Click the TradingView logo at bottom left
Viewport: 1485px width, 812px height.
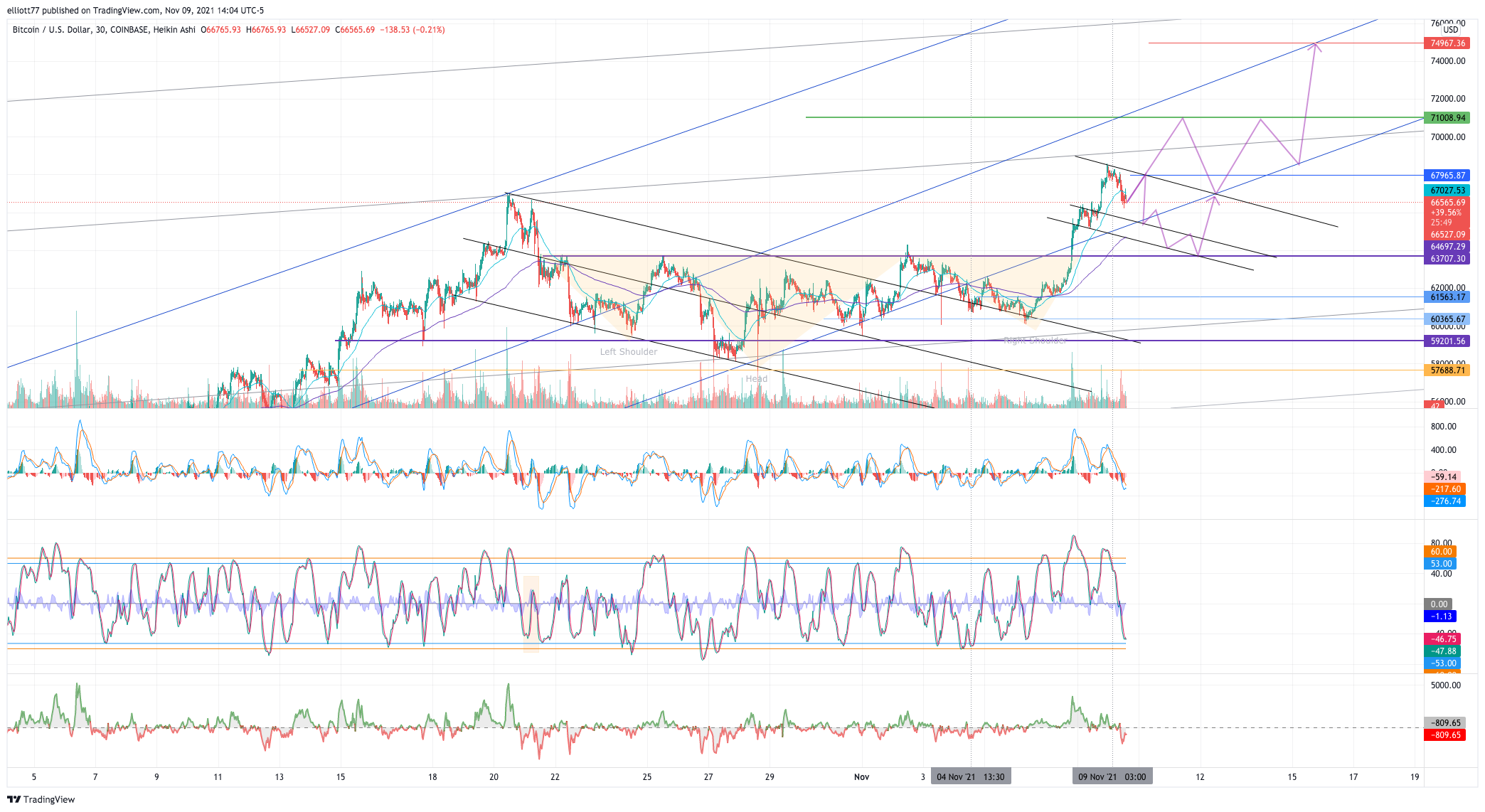point(41,799)
